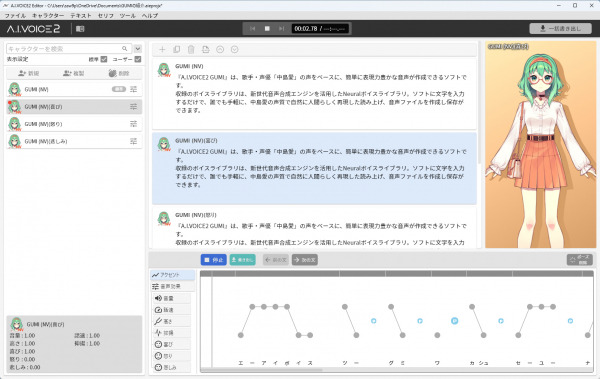
Task: Click the GUMI character standing portrait
Action: 540,145
